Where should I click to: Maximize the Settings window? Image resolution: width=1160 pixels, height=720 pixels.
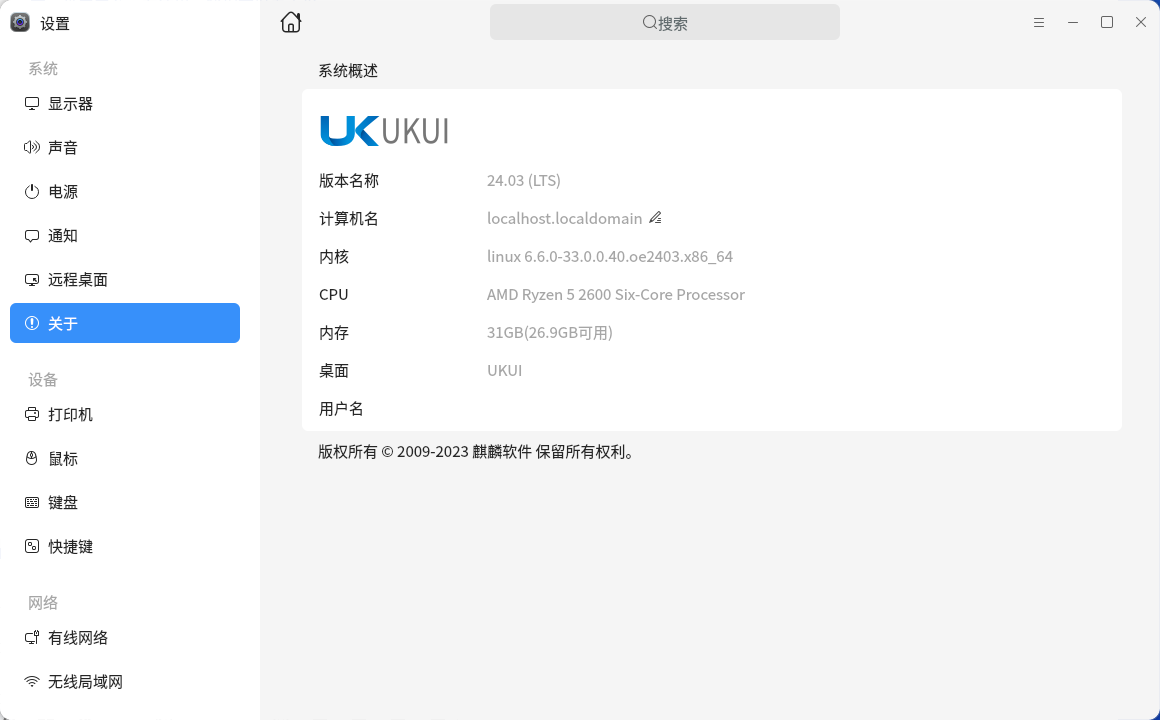[x=1107, y=22]
